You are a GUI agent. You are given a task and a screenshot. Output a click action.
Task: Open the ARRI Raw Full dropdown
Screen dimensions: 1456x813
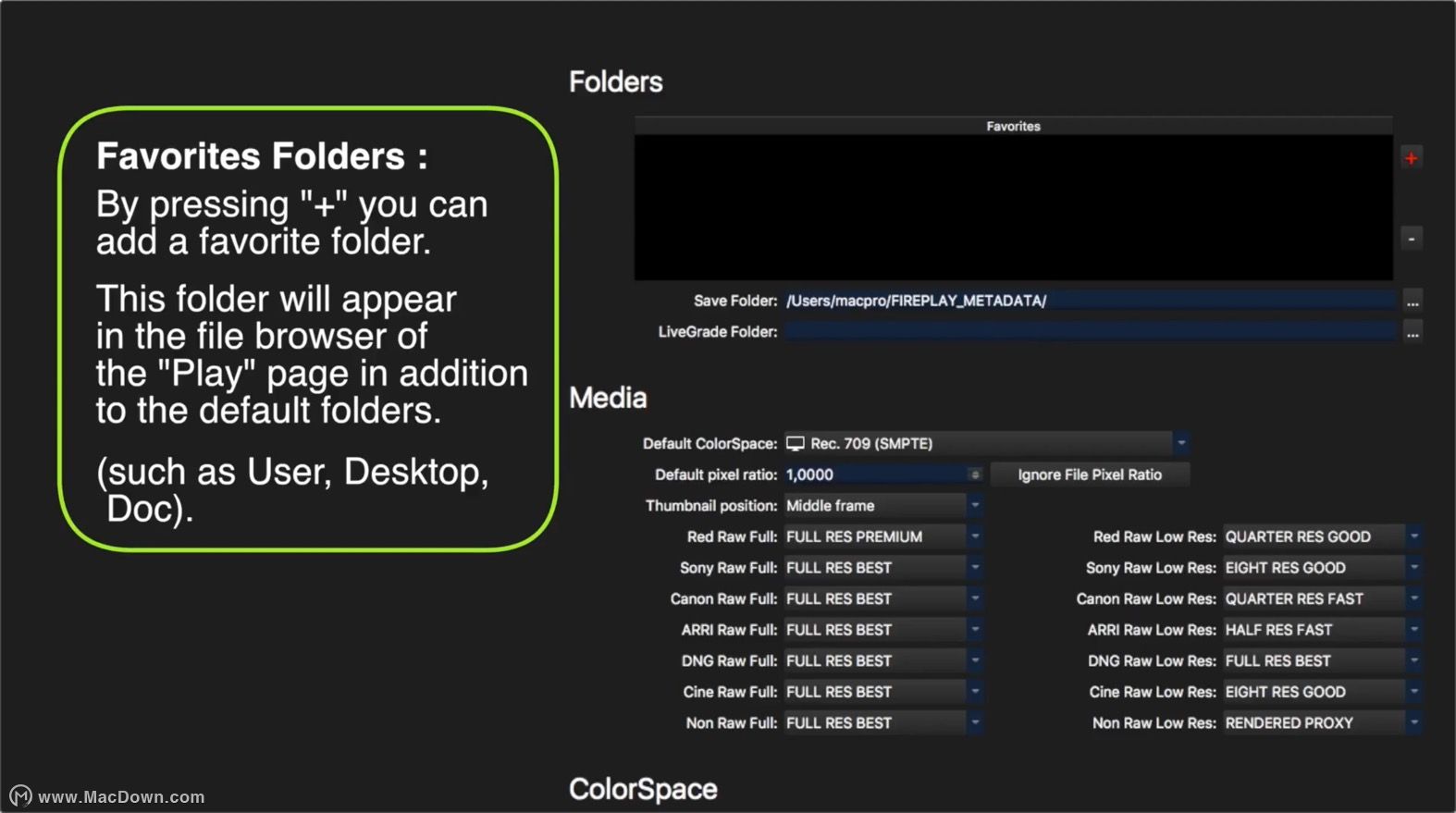882,630
